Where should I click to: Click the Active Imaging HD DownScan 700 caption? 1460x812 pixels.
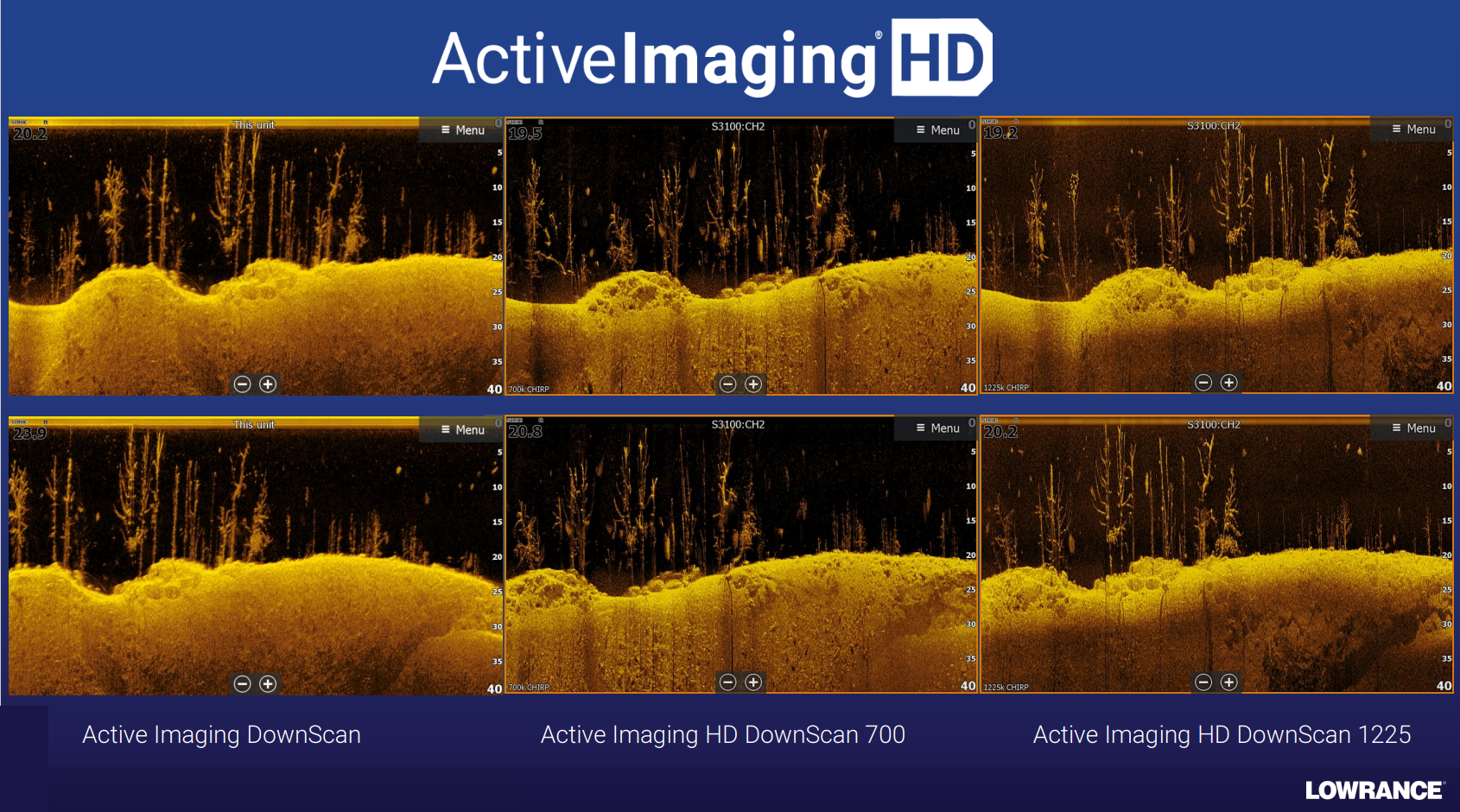[x=722, y=734]
